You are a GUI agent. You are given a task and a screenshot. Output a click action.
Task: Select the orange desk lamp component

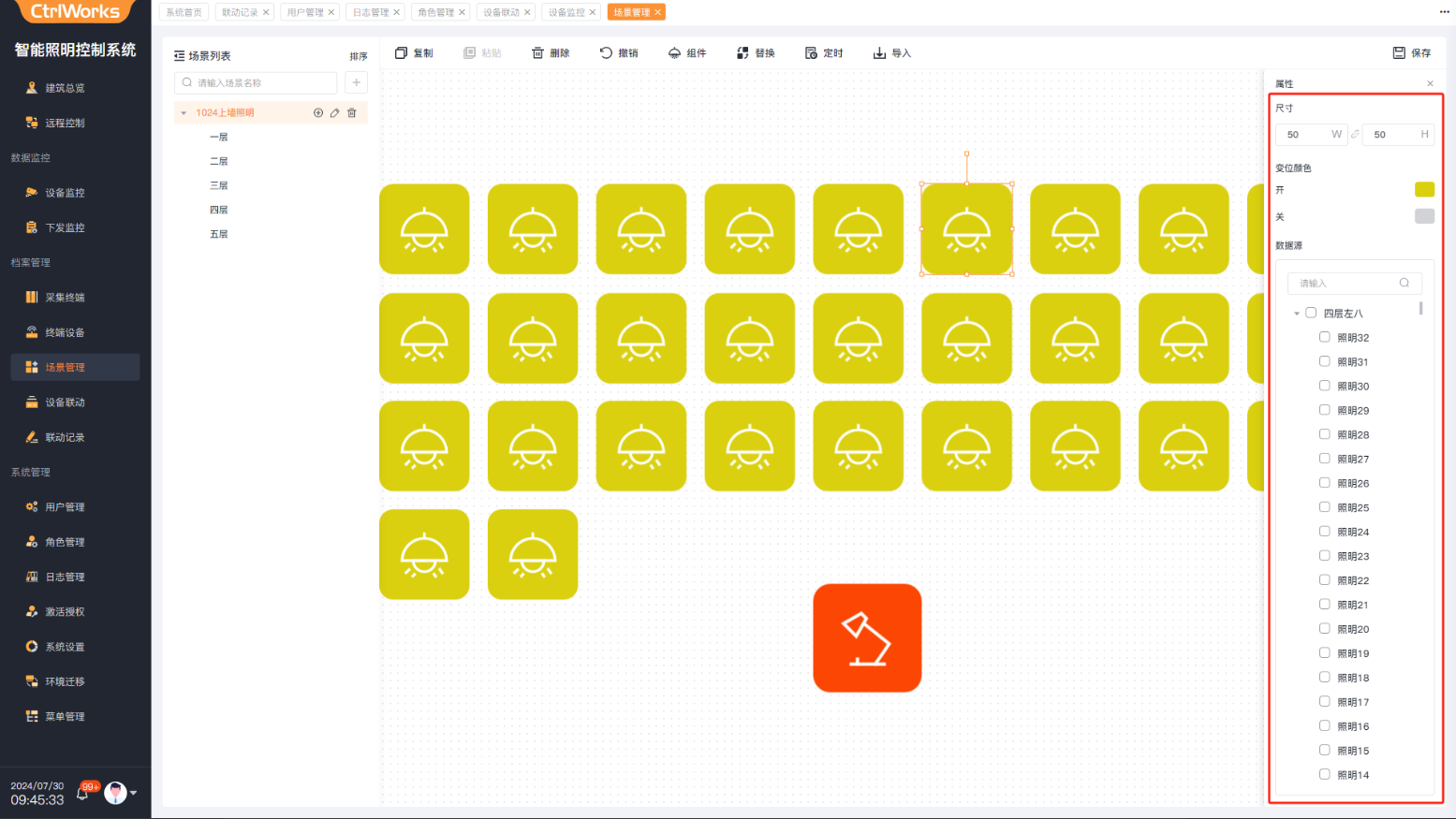click(x=867, y=638)
